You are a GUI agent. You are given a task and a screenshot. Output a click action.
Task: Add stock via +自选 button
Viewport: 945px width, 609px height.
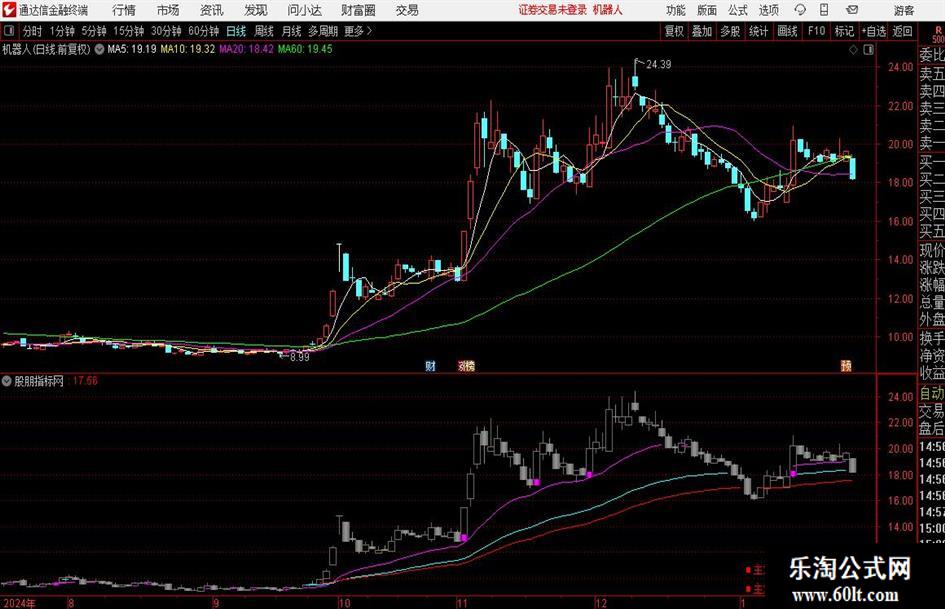pos(874,31)
